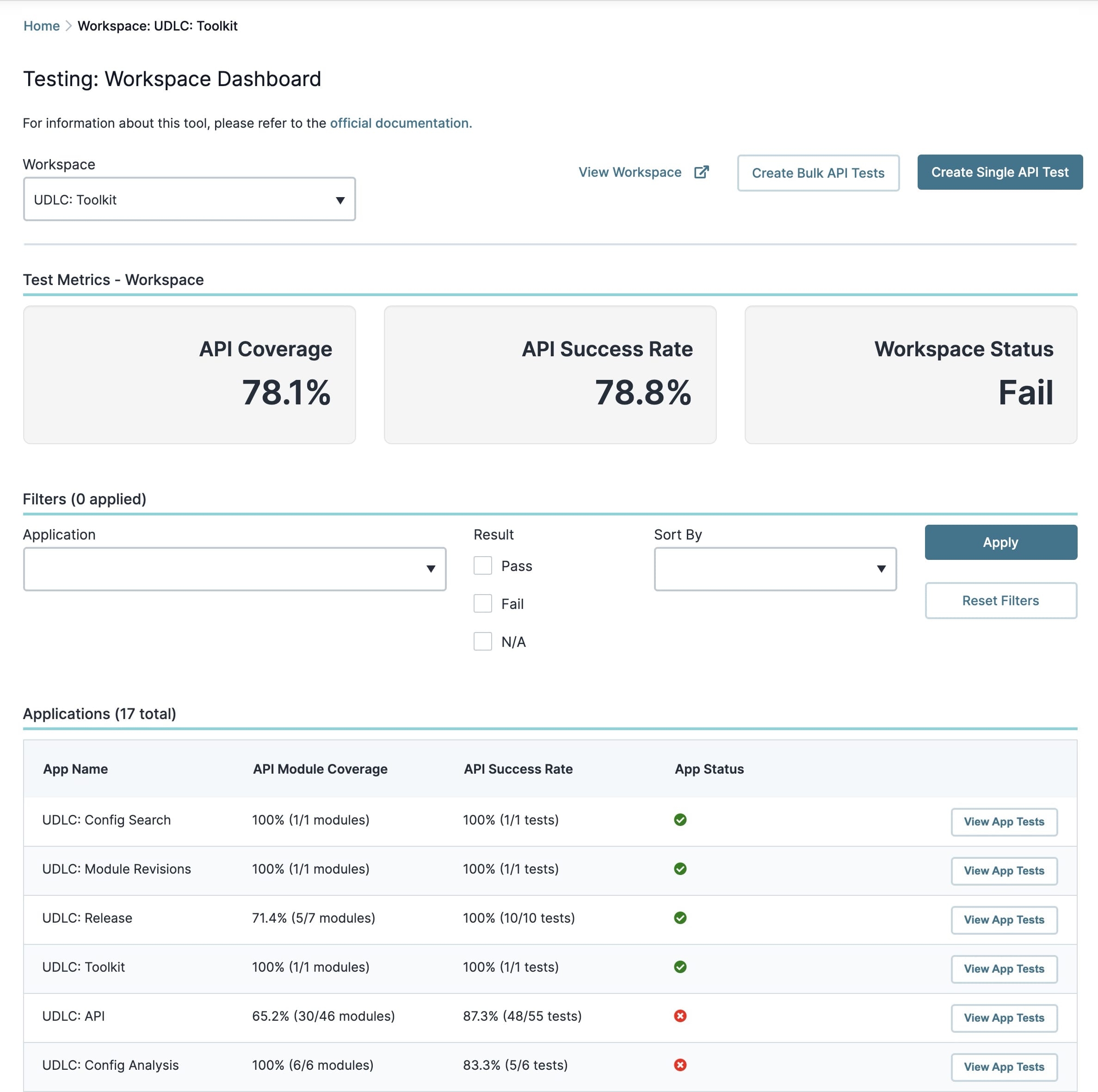This screenshot has width=1098, height=1092.
Task: Click Workspace: UDLC: Toolkit breadcrumb text
Action: [157, 25]
